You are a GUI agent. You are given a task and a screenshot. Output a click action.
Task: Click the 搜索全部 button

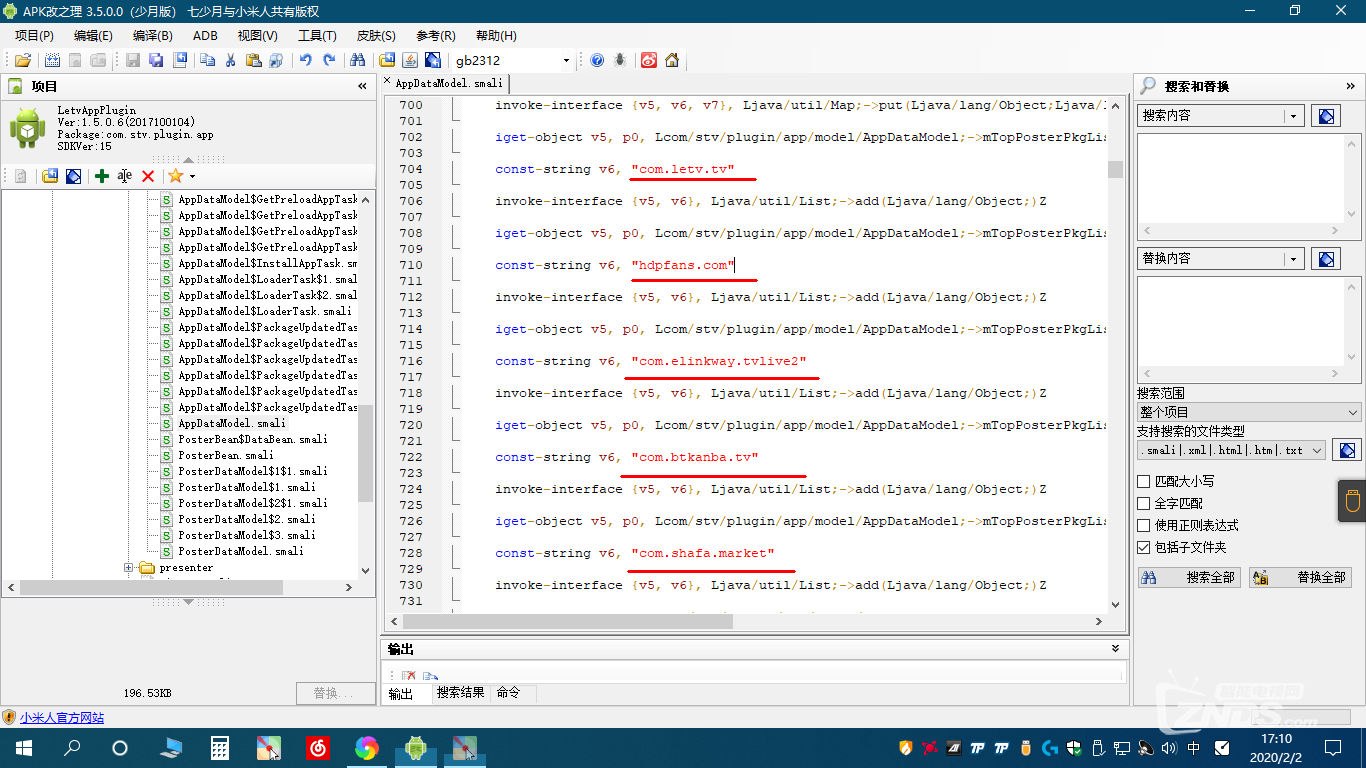1189,577
